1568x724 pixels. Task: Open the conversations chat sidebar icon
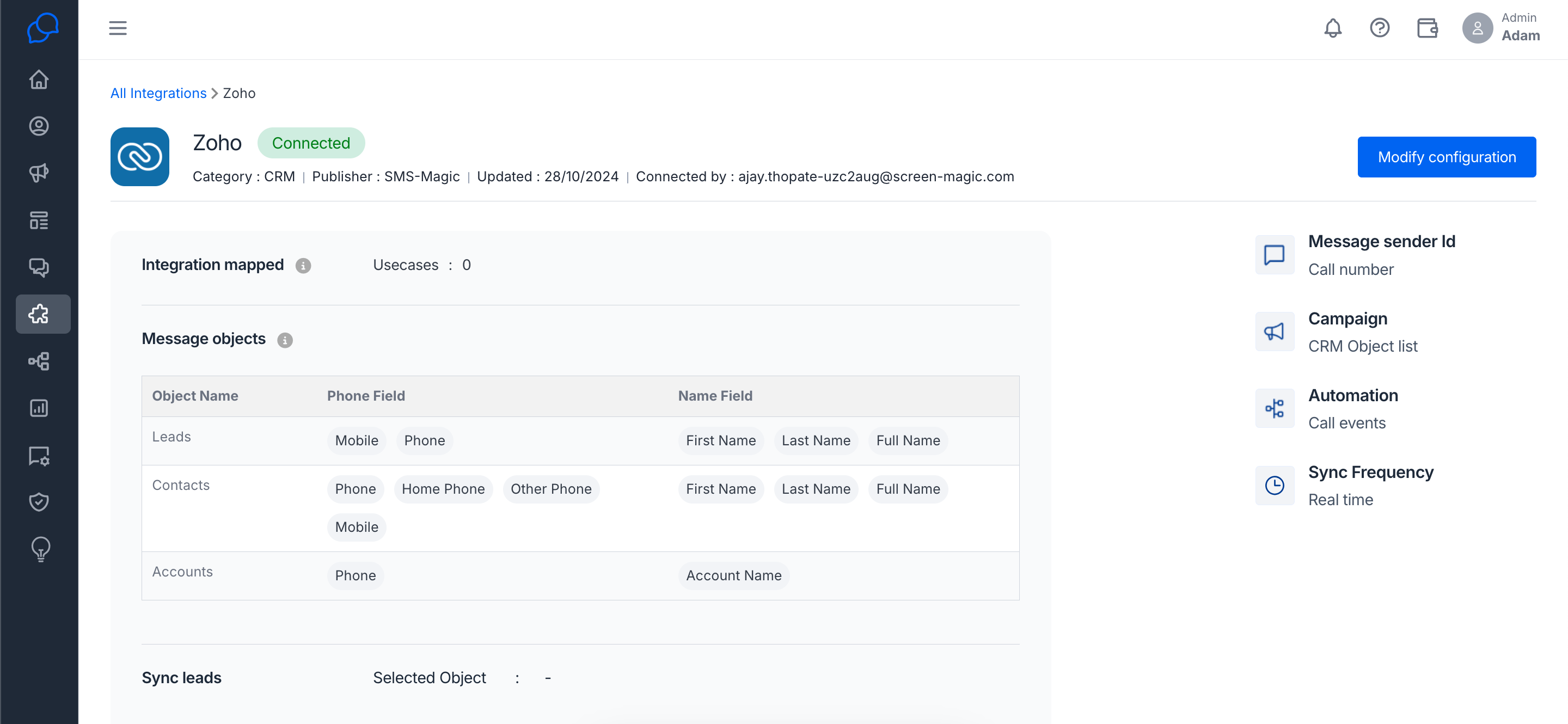coord(39,267)
